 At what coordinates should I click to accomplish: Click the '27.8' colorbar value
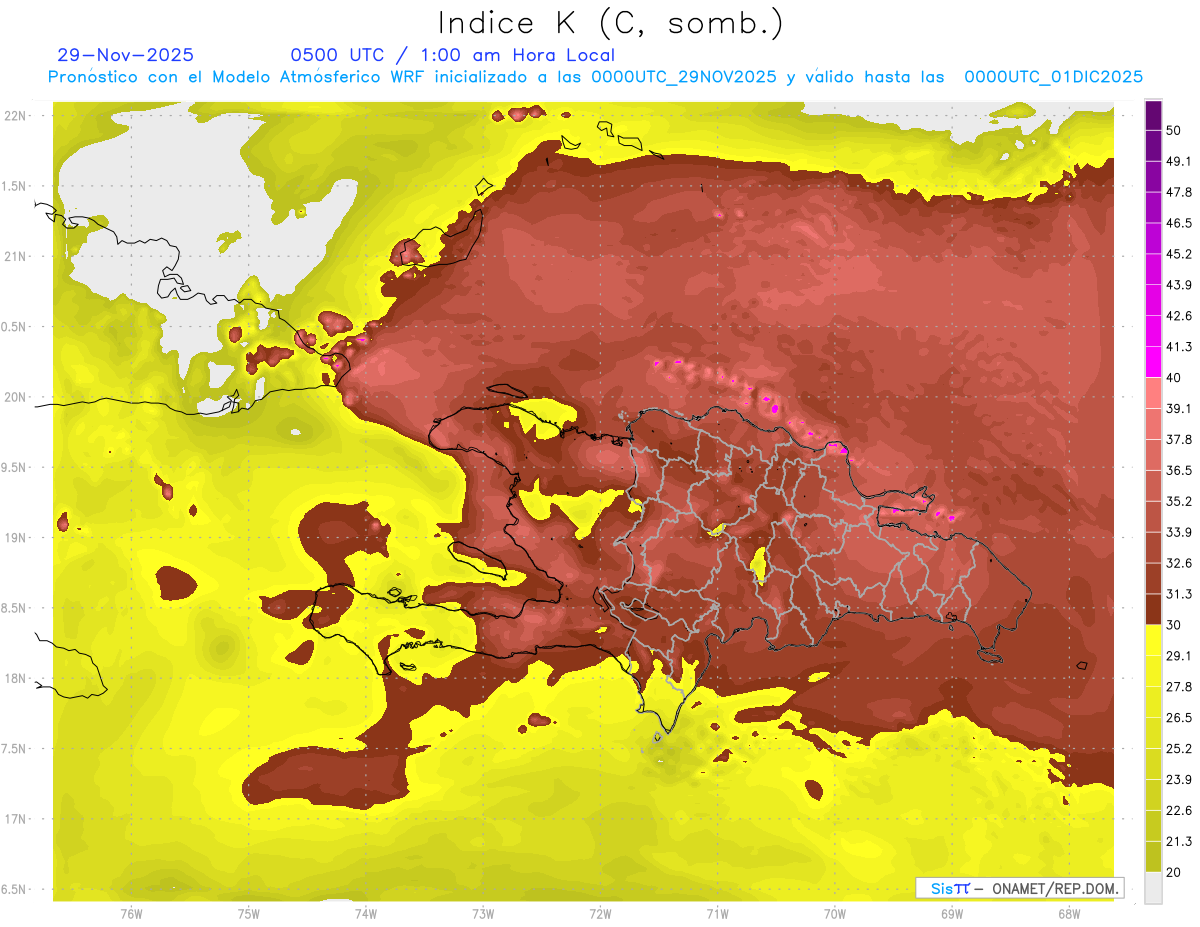pyautogui.click(x=1178, y=687)
